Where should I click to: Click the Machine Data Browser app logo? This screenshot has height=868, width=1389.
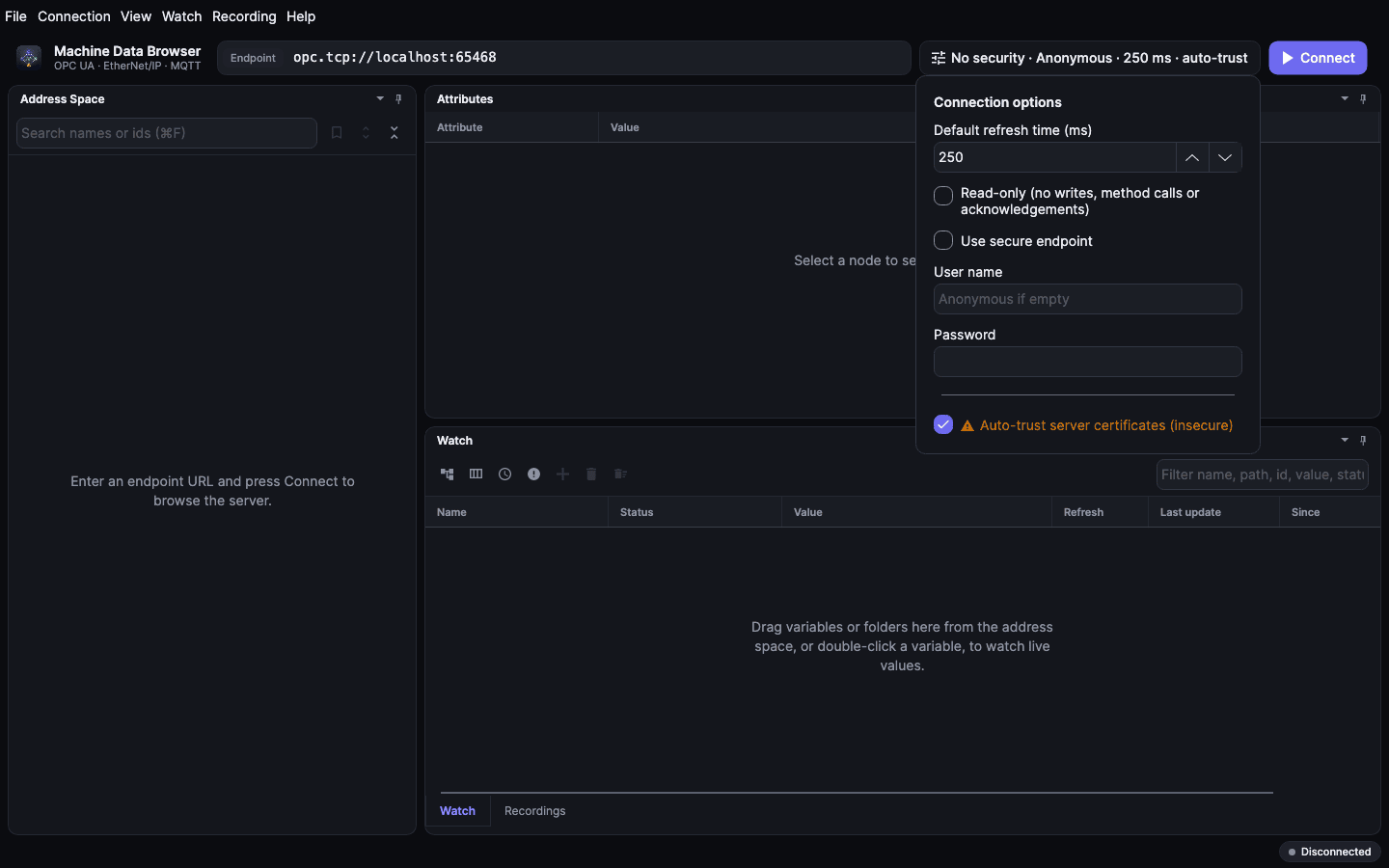[x=29, y=58]
